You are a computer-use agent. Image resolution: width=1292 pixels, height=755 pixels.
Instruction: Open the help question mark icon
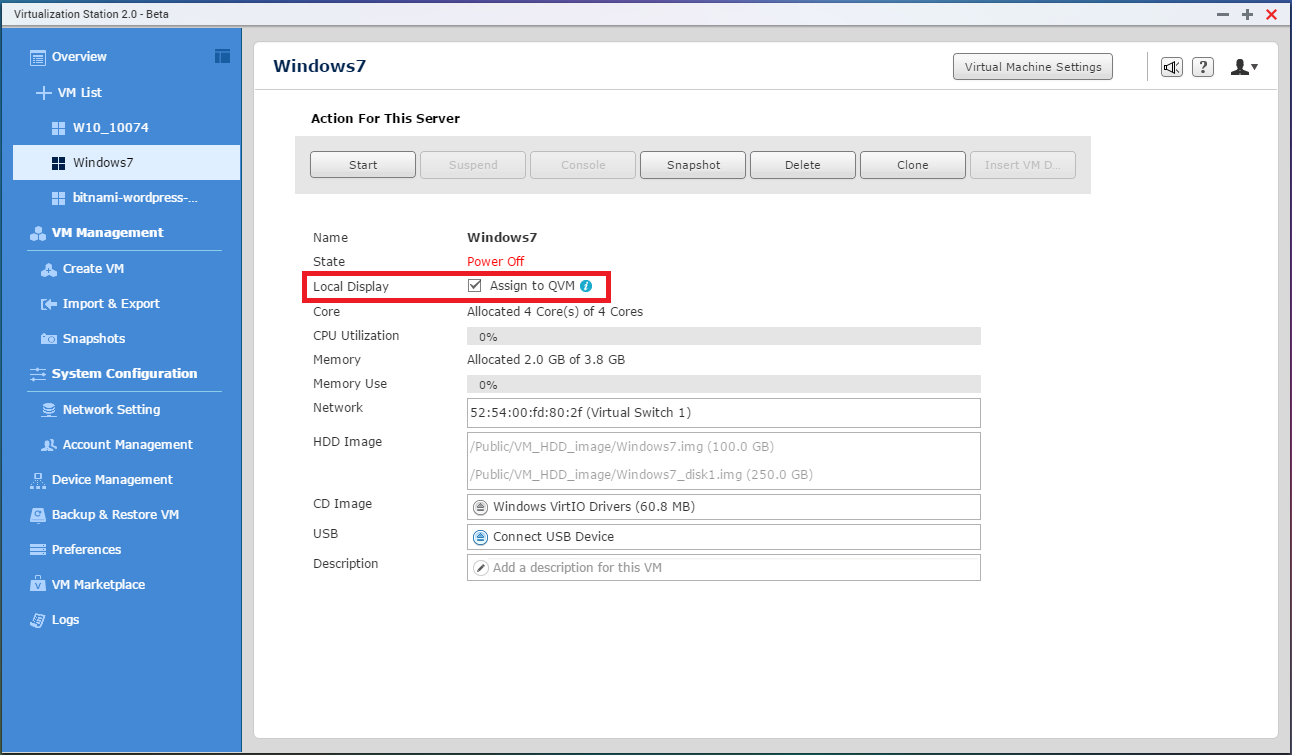pyautogui.click(x=1203, y=67)
